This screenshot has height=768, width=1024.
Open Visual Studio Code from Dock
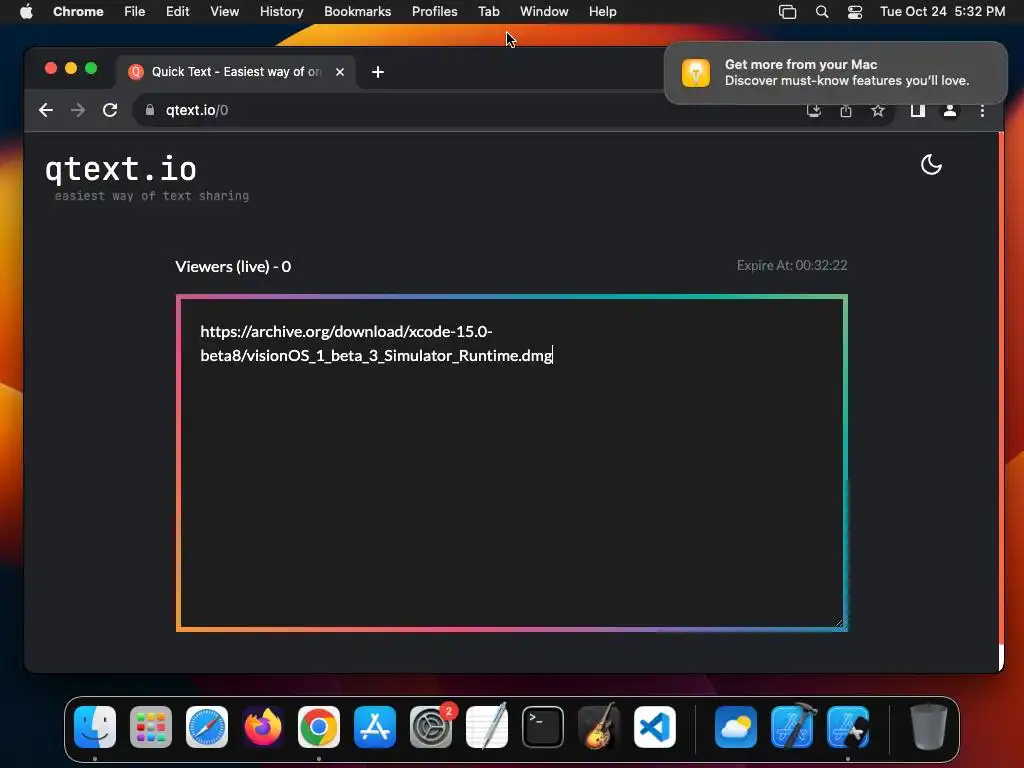coord(655,726)
